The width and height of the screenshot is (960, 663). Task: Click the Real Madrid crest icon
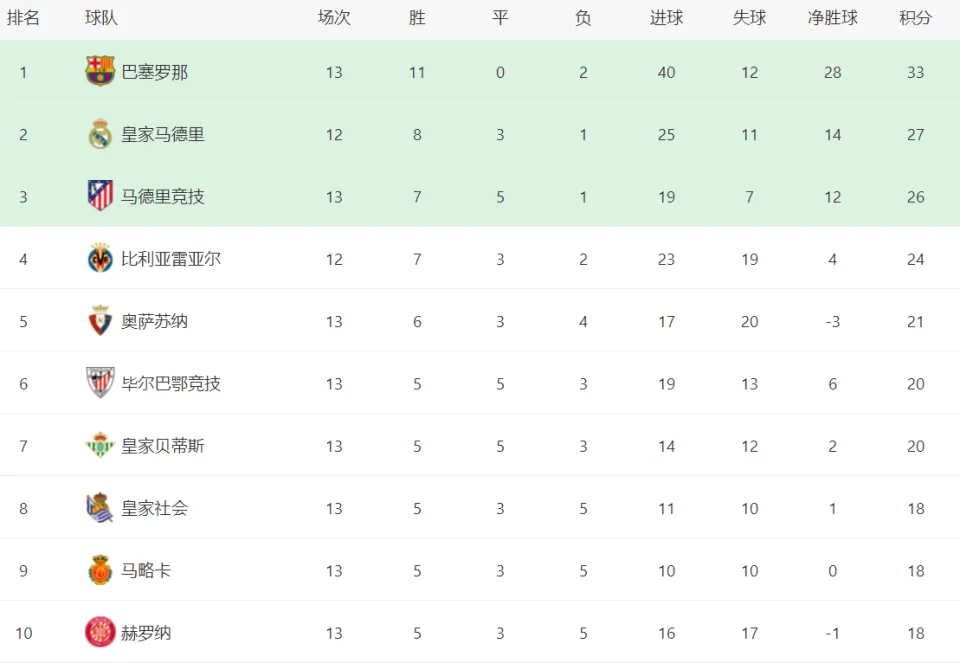100,134
